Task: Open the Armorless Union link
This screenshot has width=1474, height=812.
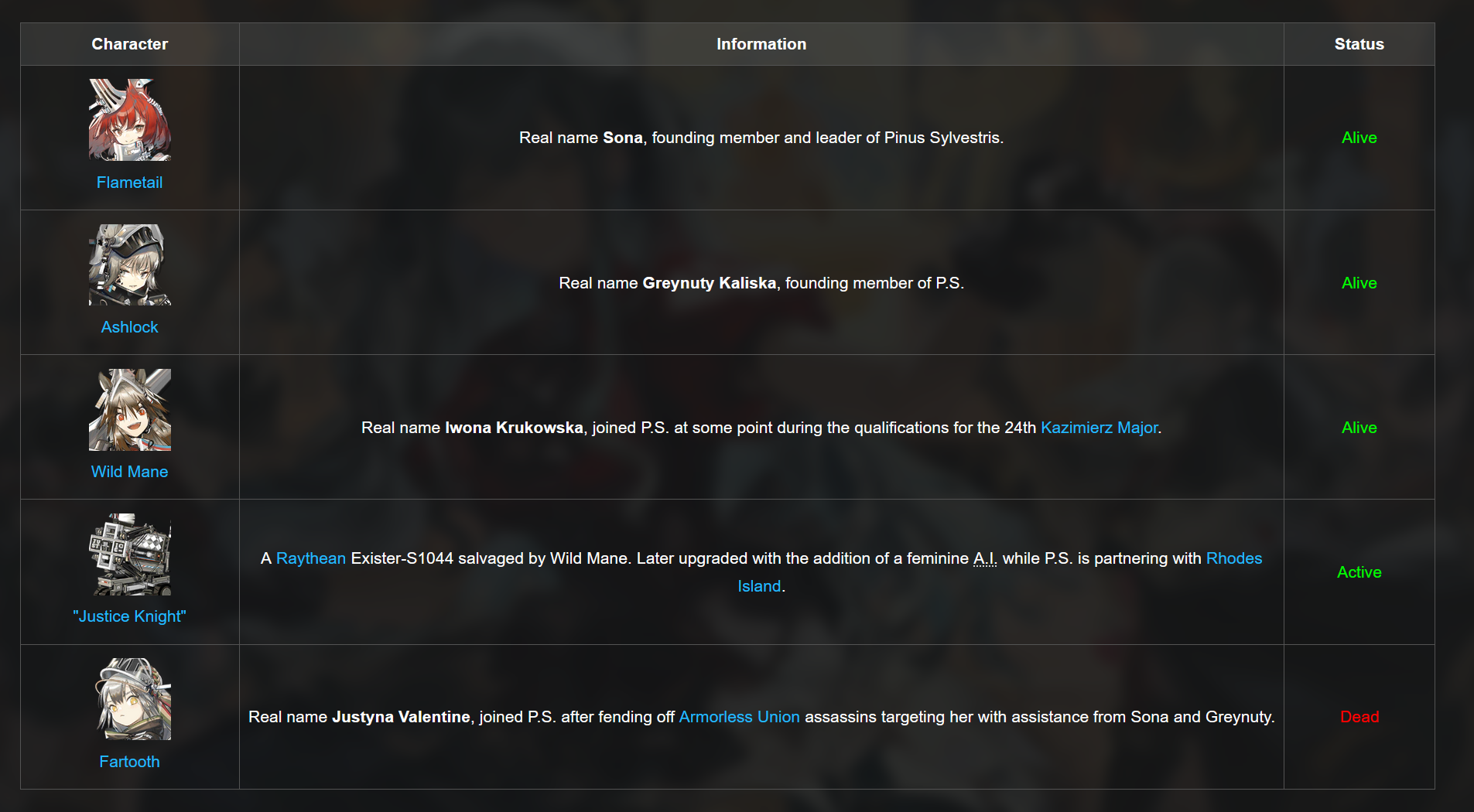Action: (740, 717)
